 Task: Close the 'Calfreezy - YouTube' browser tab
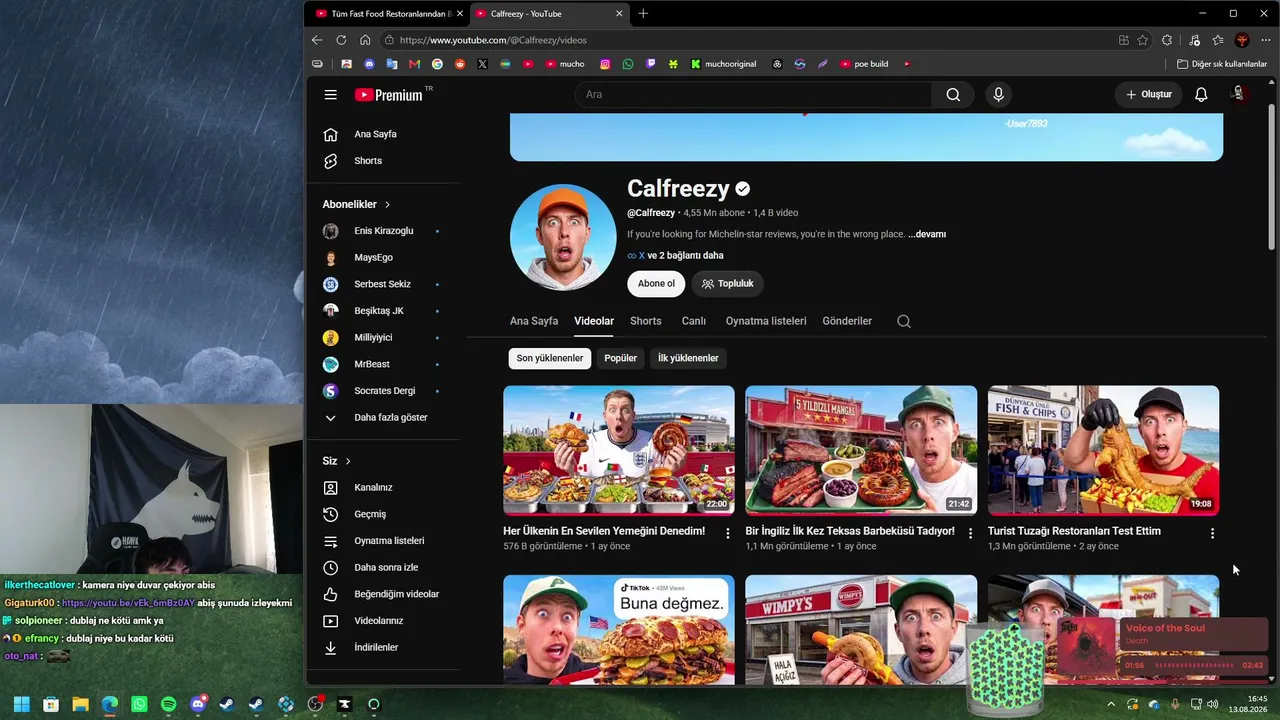click(619, 14)
